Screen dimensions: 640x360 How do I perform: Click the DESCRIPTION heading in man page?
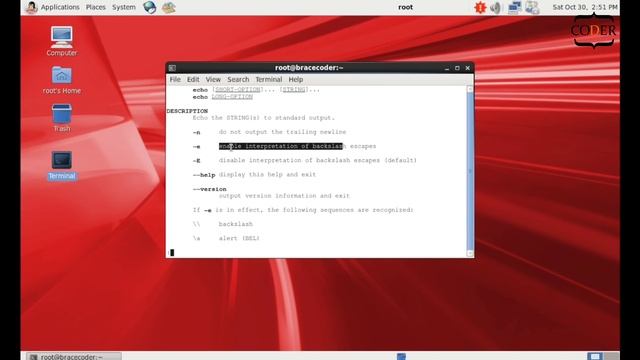(x=187, y=111)
